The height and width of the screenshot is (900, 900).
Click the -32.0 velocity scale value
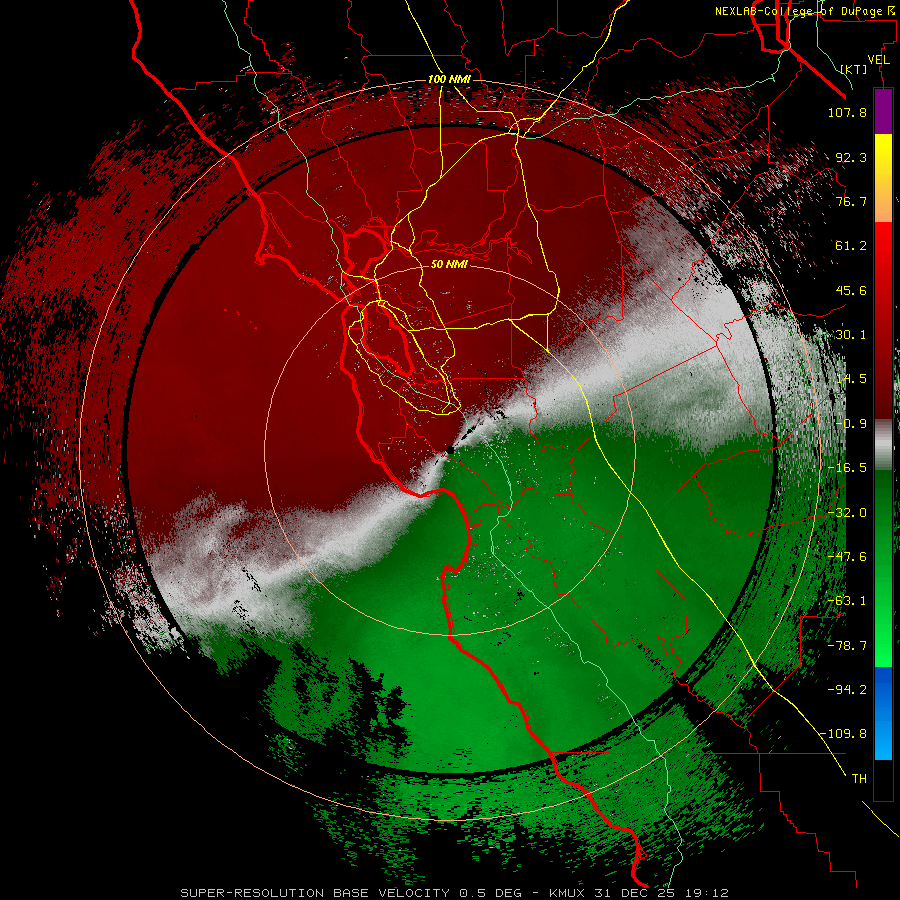pos(847,513)
